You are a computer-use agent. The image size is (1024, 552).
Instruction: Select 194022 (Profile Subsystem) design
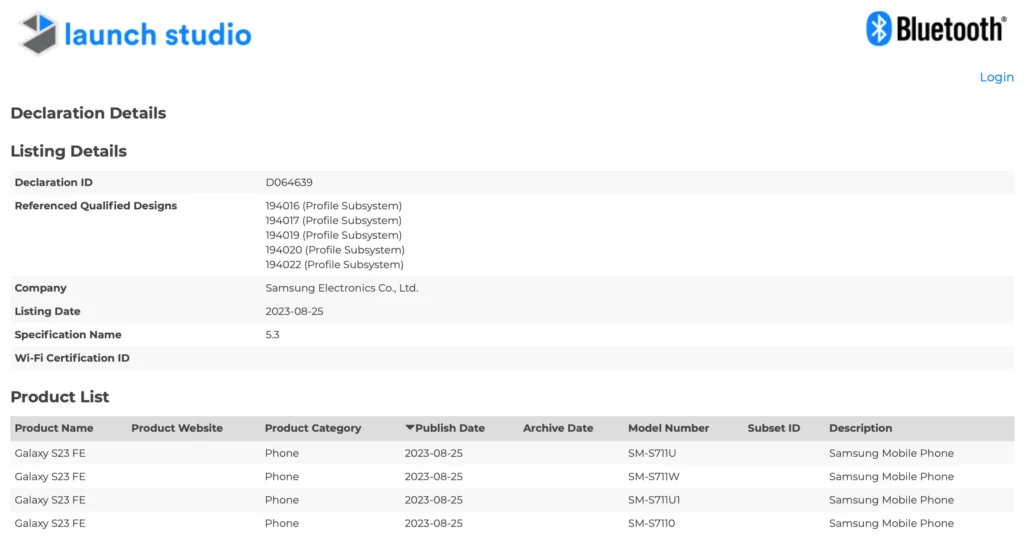point(334,265)
